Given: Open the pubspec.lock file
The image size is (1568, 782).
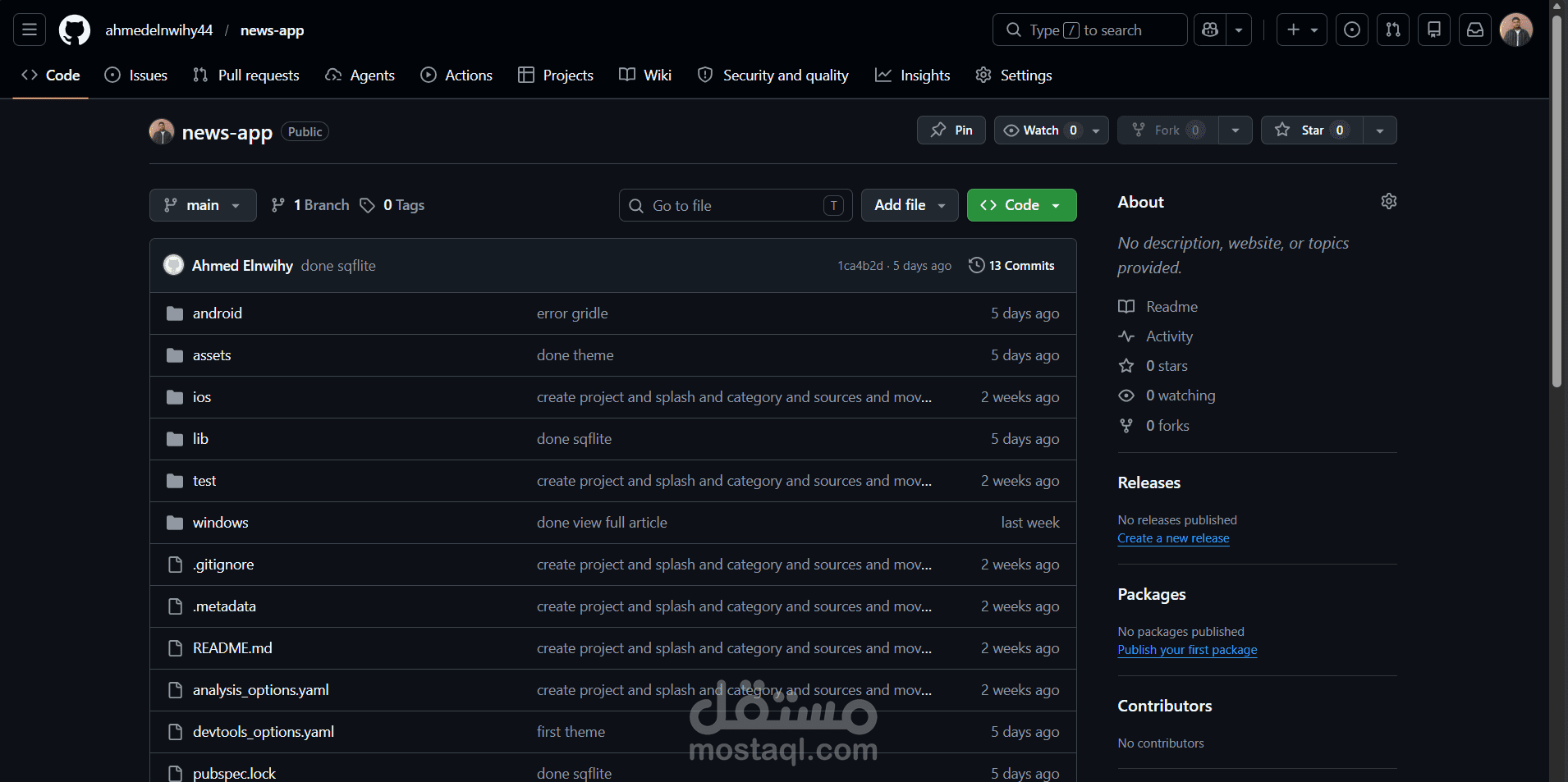Looking at the screenshot, I should pos(234,774).
